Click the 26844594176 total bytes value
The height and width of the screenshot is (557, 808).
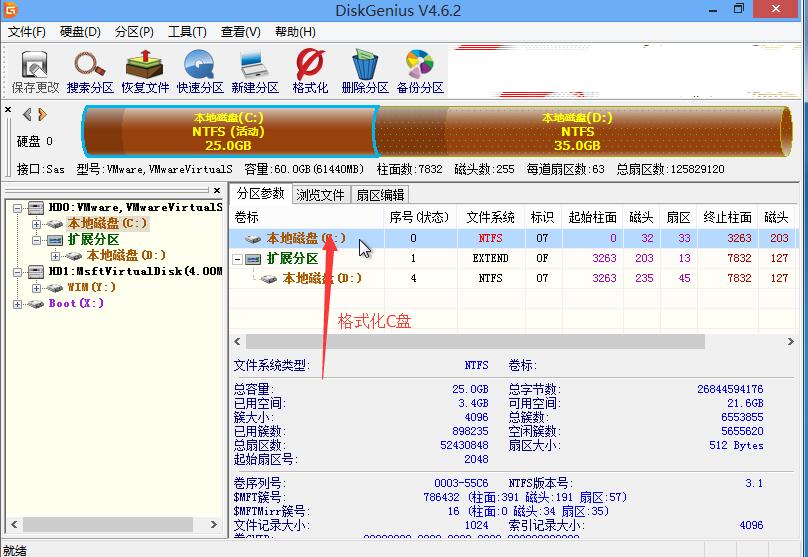[730, 390]
